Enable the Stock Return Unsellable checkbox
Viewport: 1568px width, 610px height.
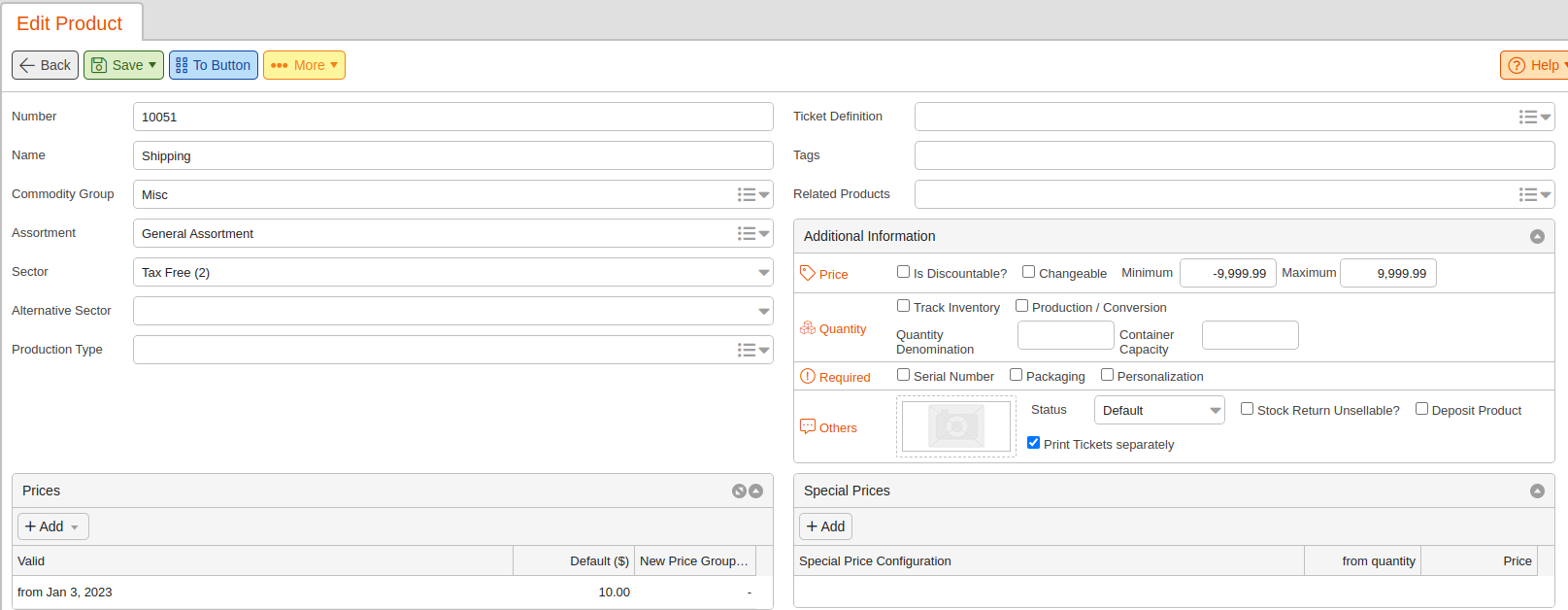click(1247, 409)
